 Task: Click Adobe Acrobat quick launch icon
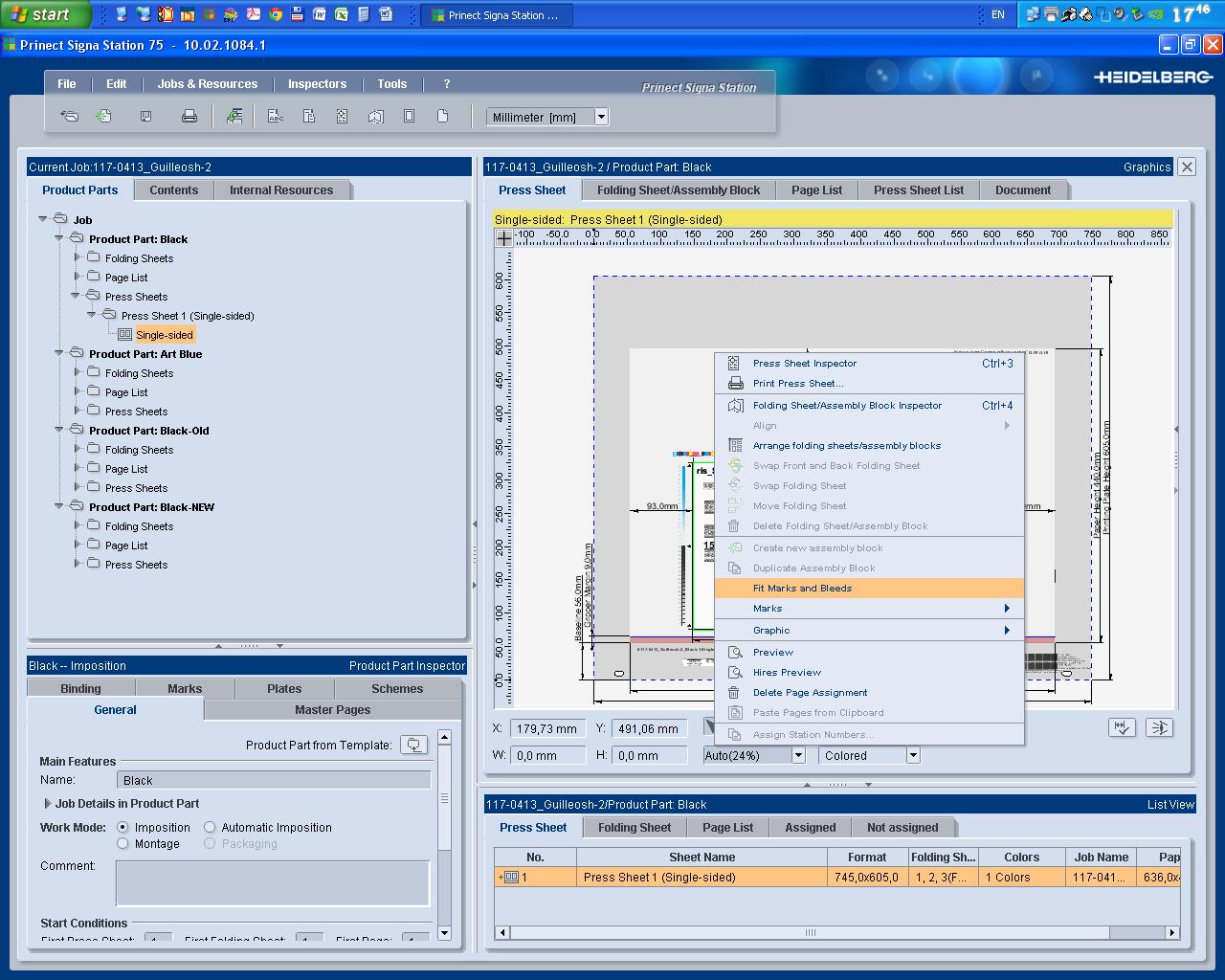[x=254, y=14]
